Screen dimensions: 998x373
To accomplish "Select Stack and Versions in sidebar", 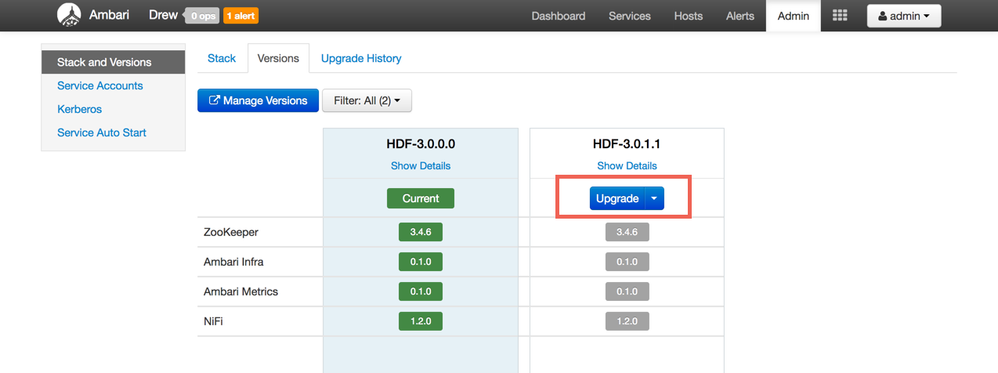I will click(x=113, y=62).
